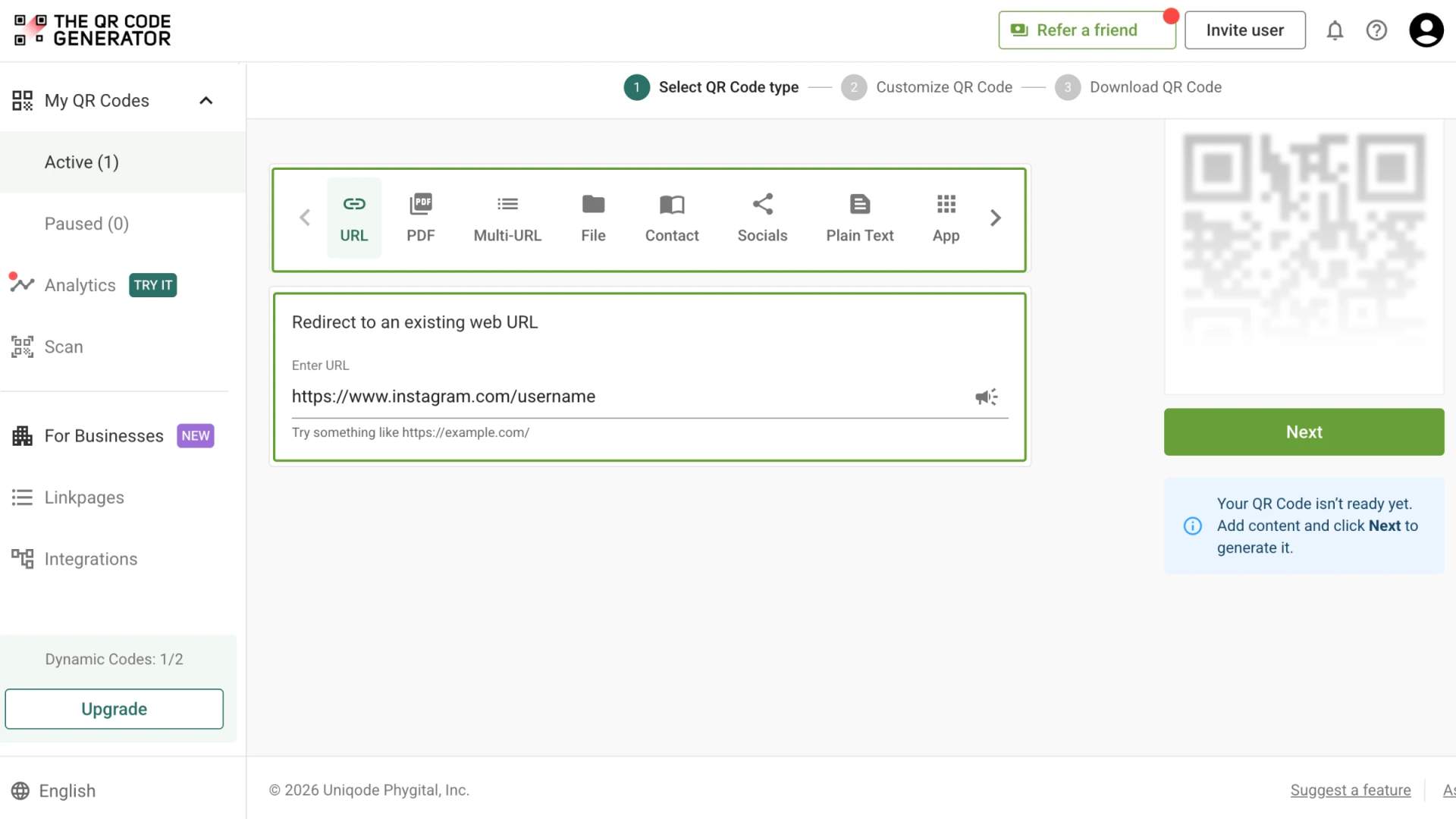Click the NEW badge beside For Businesses
The width and height of the screenshot is (1456, 819).
tap(196, 436)
